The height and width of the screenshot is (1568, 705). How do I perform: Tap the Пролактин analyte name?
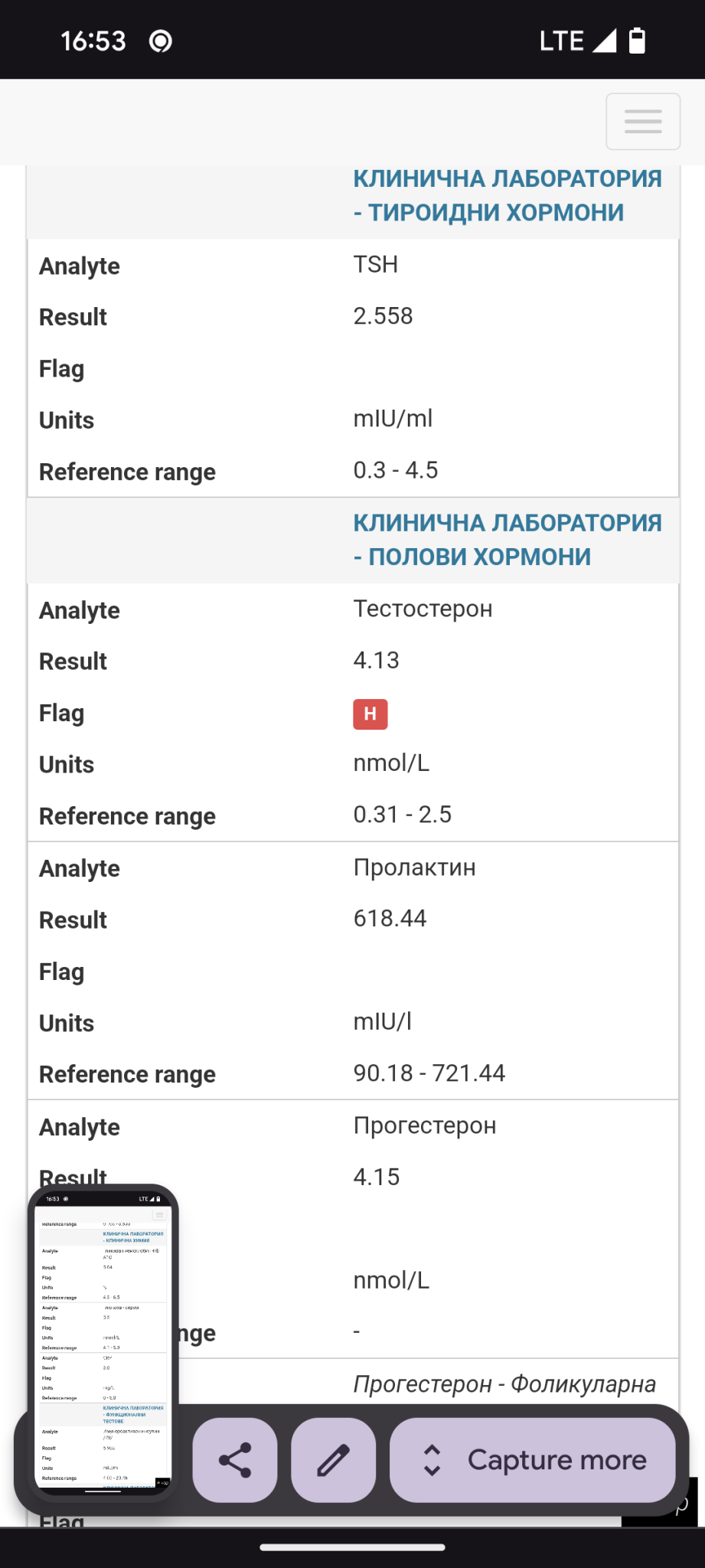414,867
